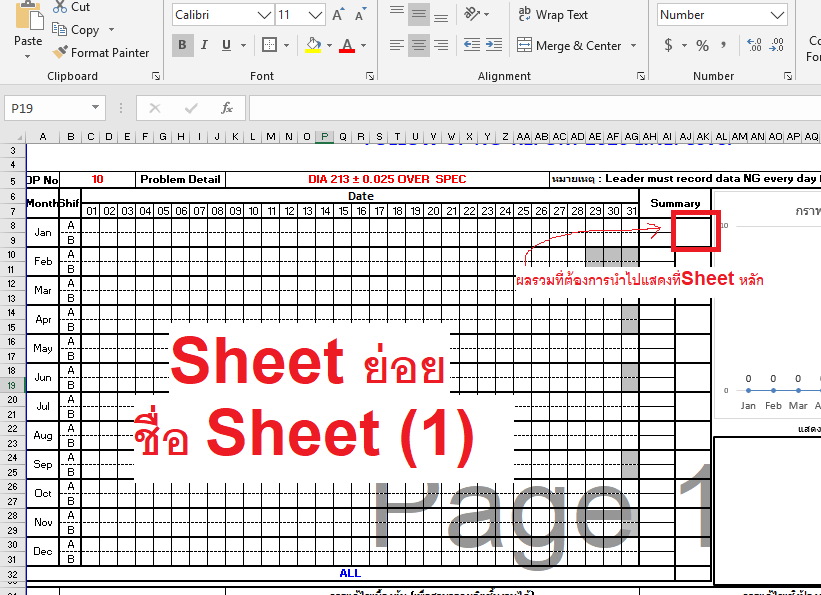Image resolution: width=821 pixels, height=595 pixels.
Task: Open the Clipboard pane launcher
Action: click(156, 76)
